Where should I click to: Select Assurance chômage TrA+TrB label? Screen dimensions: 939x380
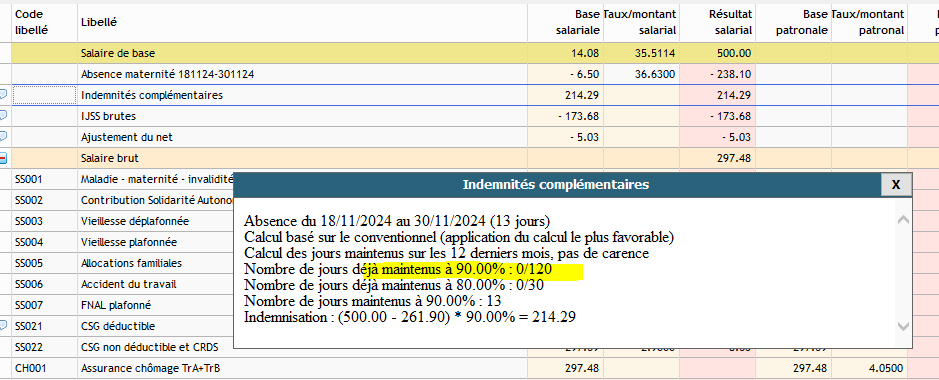[150, 368]
